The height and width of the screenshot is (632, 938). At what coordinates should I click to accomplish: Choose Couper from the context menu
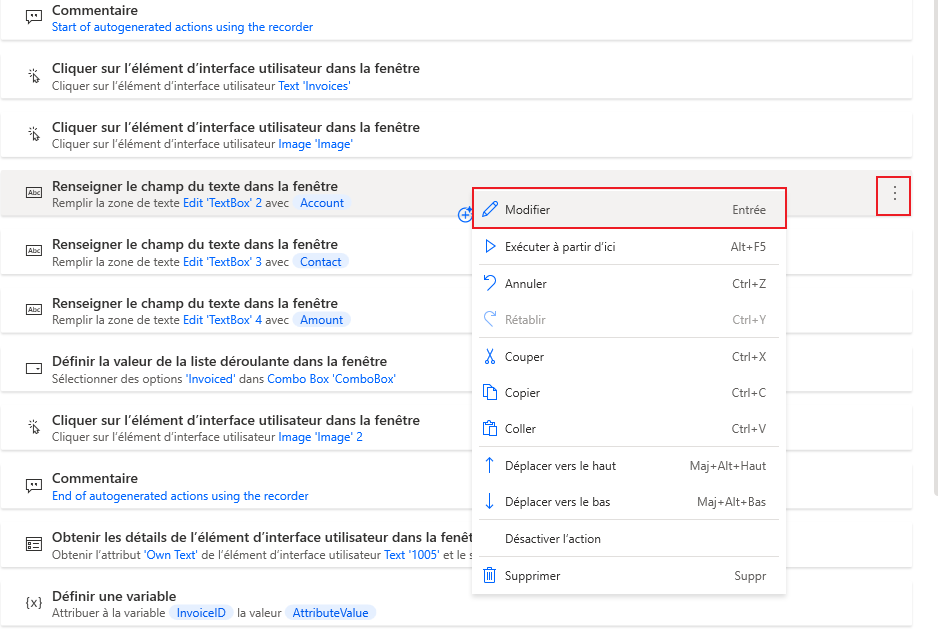(x=629, y=357)
